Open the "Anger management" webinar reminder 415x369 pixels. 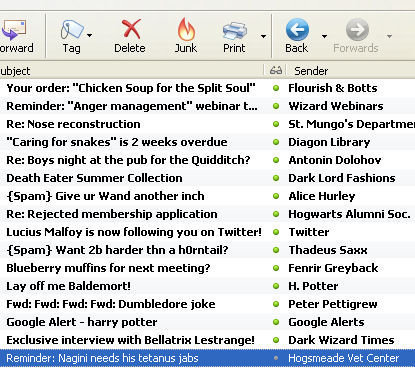pyautogui.click(x=132, y=106)
